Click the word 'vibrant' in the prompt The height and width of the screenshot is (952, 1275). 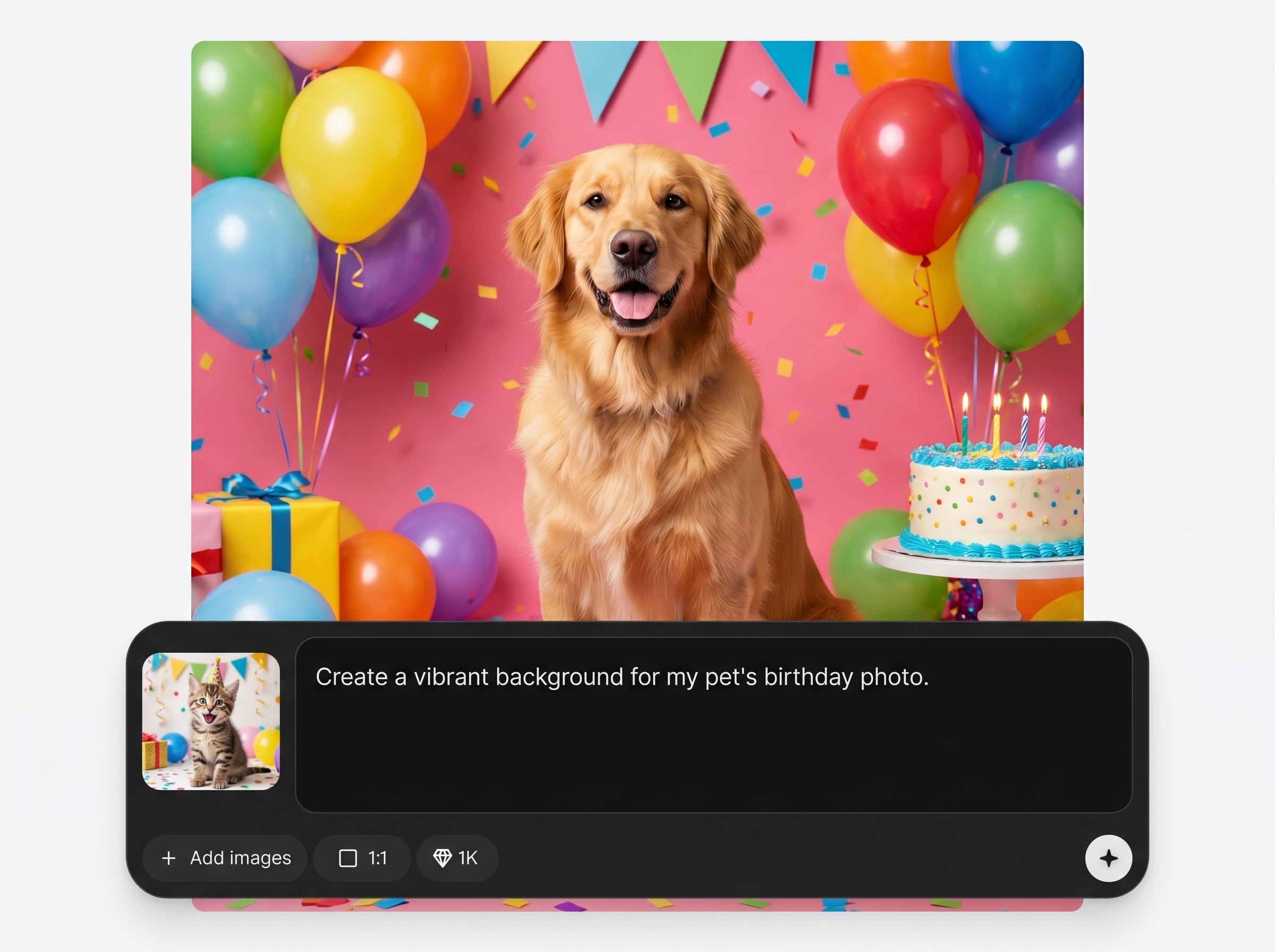[450, 677]
